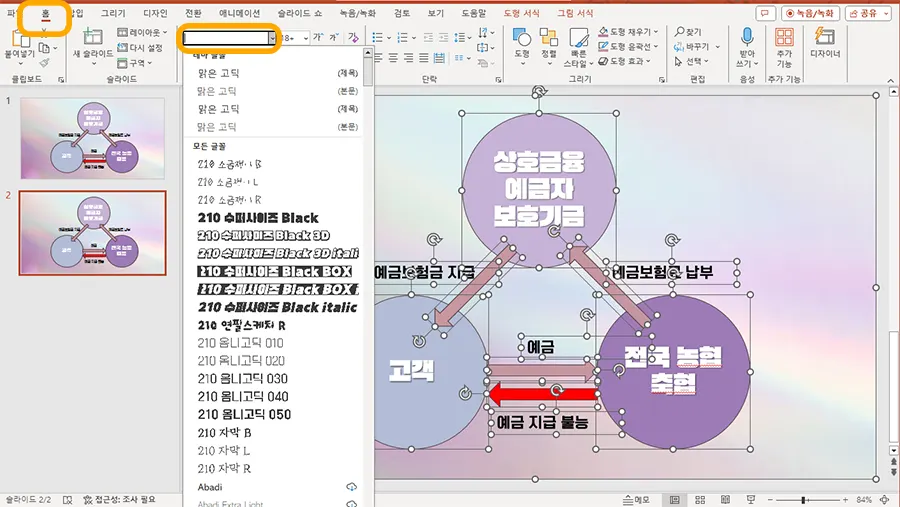
Task: Clear all formatting eraser icon
Action: click(x=353, y=37)
